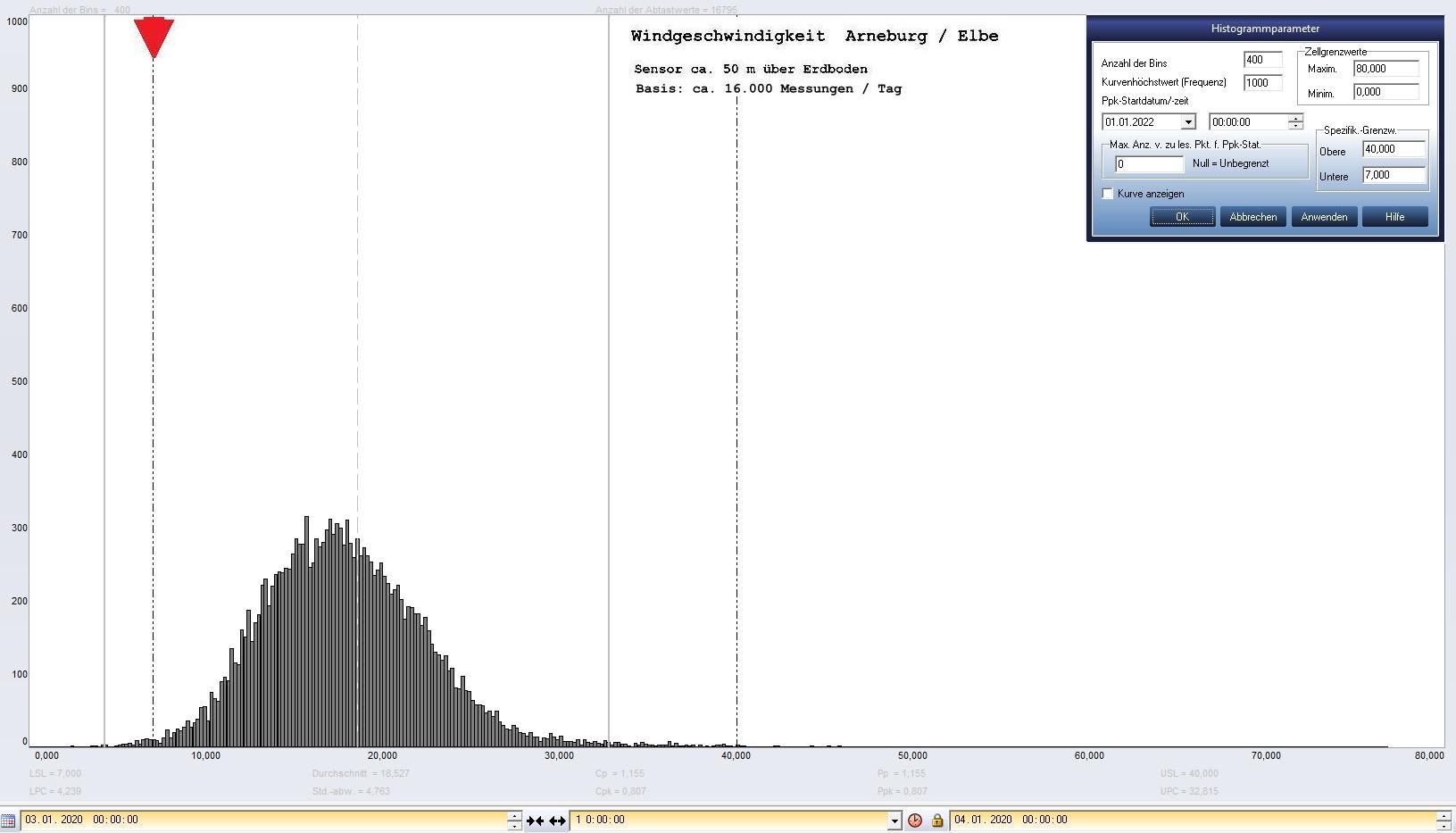Open the calendar icon beside the start date
The height and width of the screenshot is (833, 1456).
point(8,821)
